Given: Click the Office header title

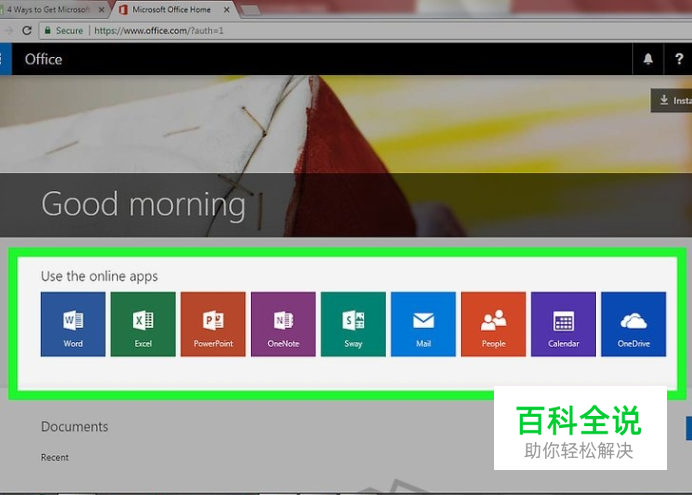Looking at the screenshot, I should [43, 59].
